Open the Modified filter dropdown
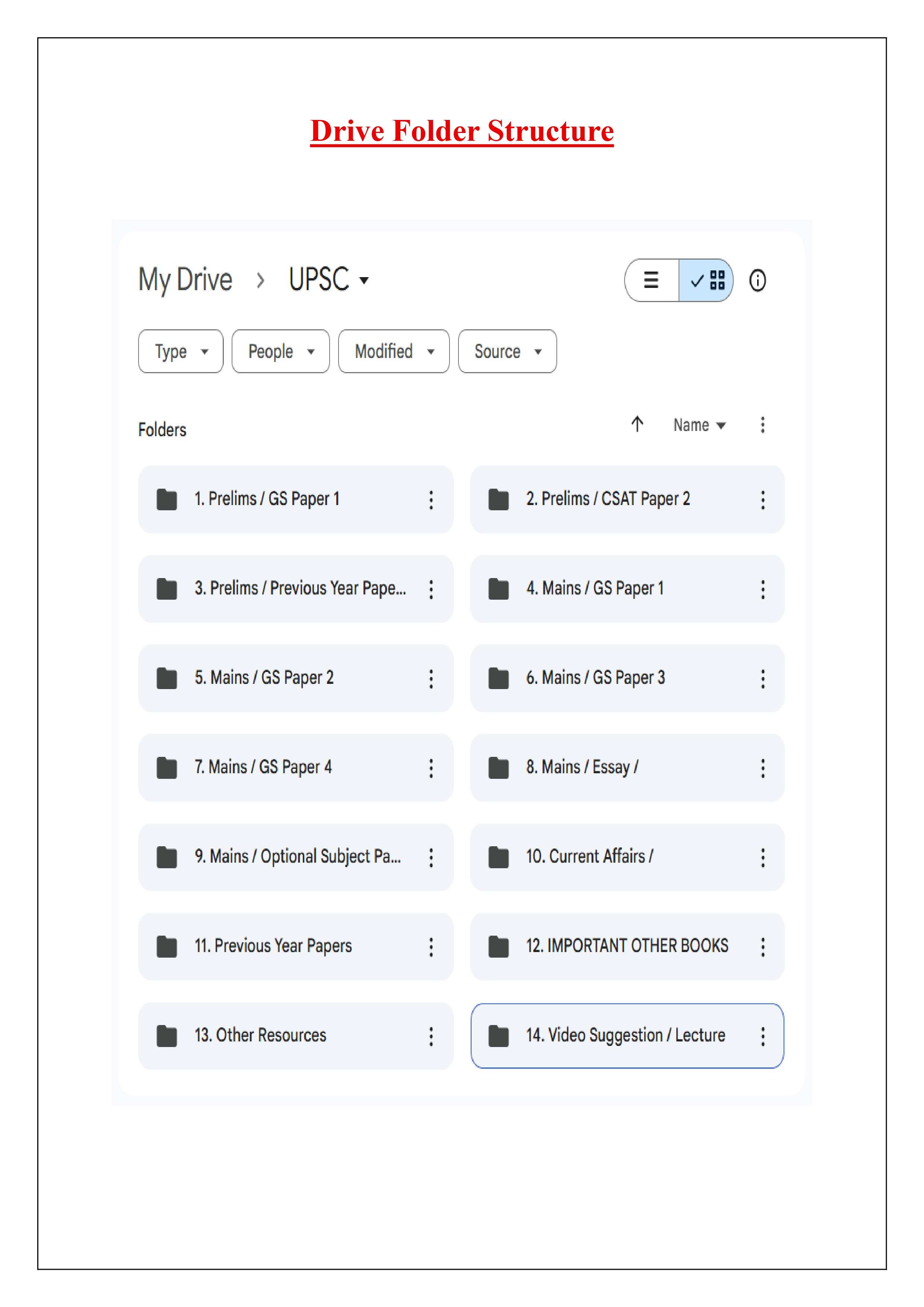Screen dimensions: 924x1307 (393, 351)
